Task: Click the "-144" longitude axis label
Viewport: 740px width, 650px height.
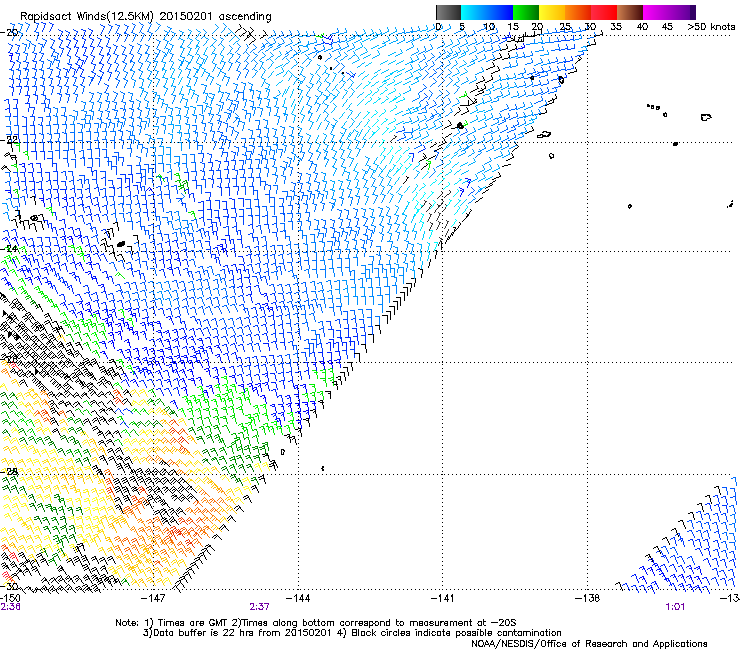Action: (x=298, y=598)
